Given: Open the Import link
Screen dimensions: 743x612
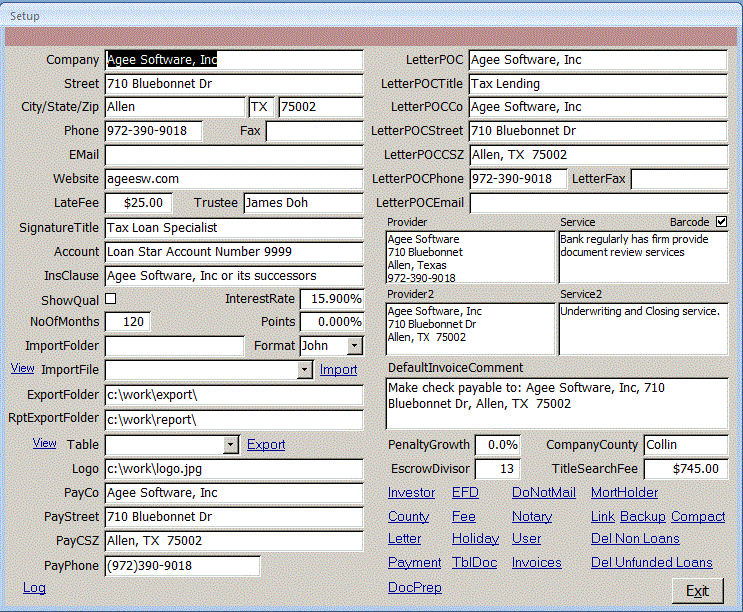Looking at the screenshot, I should tap(338, 370).
